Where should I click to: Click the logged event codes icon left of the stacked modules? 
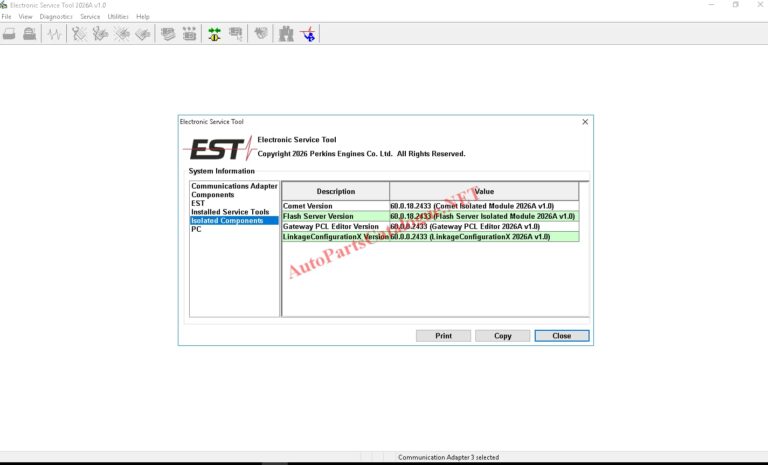tap(143, 34)
